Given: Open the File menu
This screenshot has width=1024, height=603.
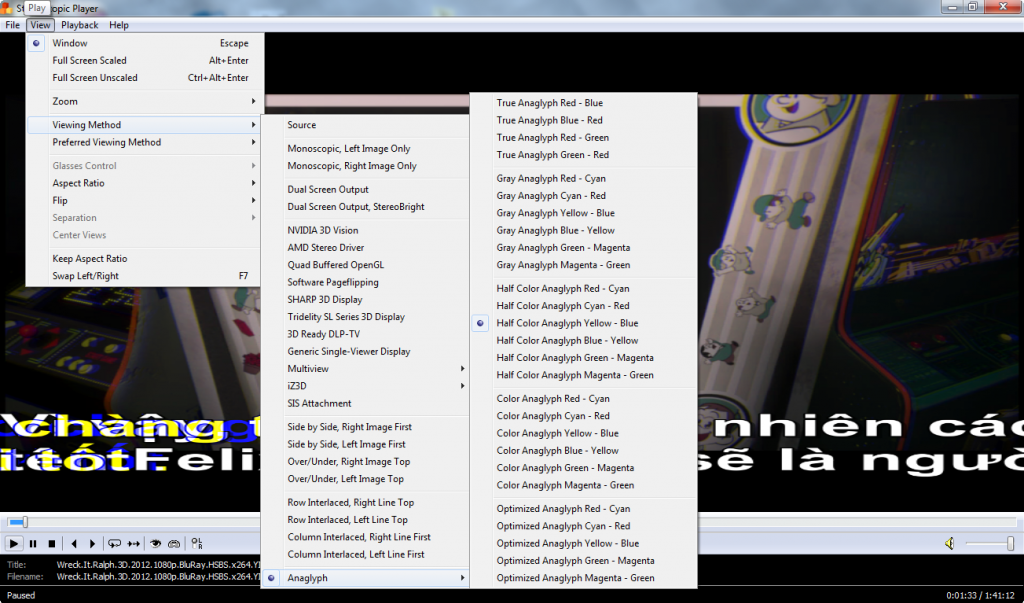Looking at the screenshot, I should 12,25.
